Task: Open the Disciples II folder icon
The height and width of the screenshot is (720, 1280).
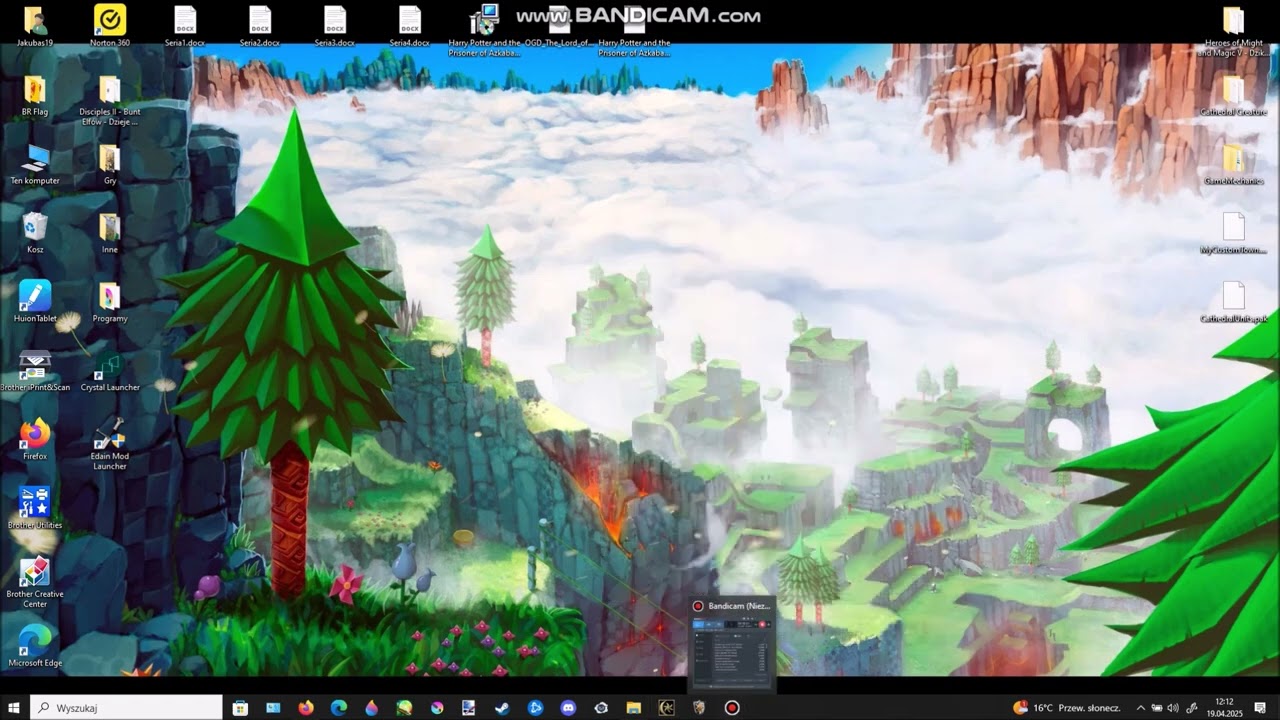Action: (x=110, y=100)
